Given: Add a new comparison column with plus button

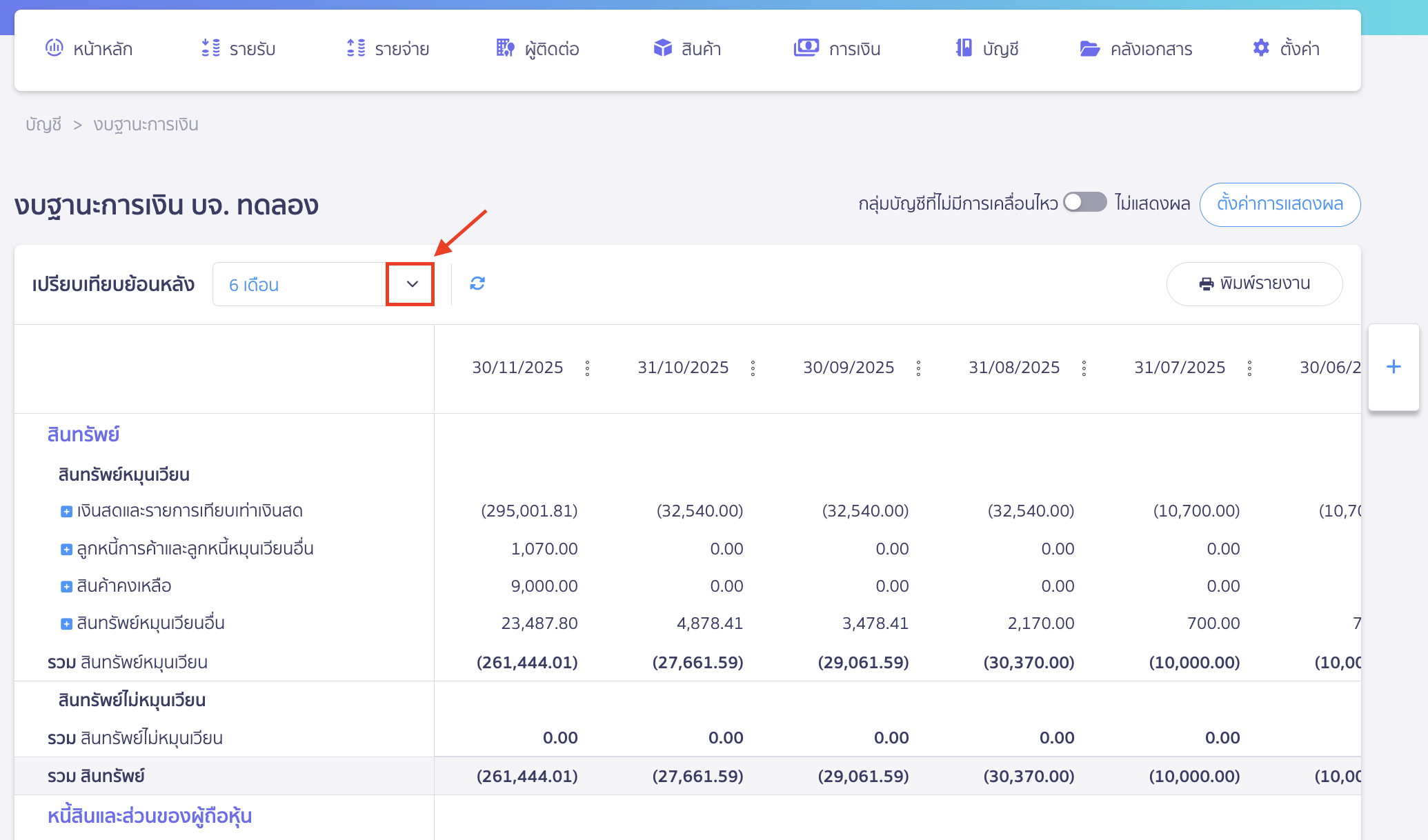Looking at the screenshot, I should point(1393,366).
